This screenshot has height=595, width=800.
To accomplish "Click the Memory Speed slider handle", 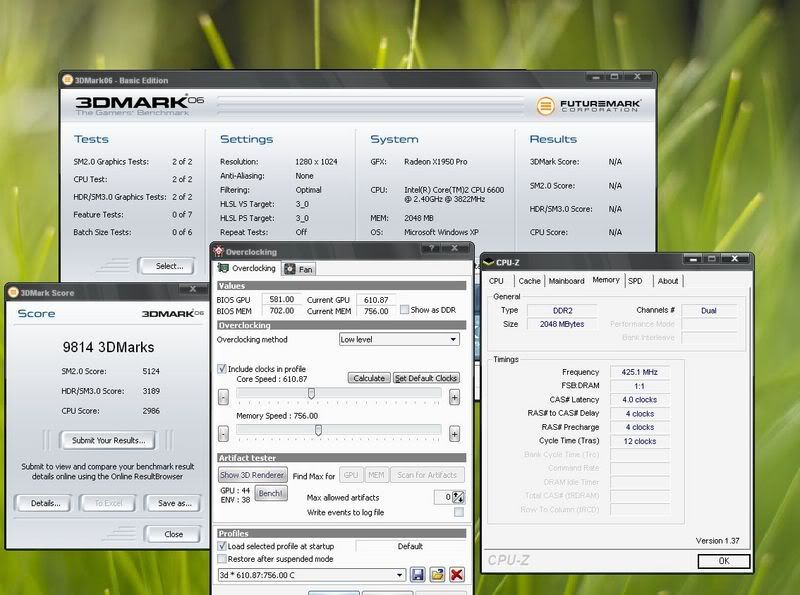I will click(318, 430).
